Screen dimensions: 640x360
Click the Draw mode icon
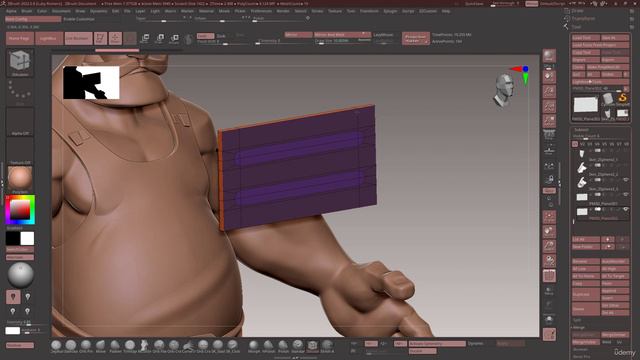point(115,38)
